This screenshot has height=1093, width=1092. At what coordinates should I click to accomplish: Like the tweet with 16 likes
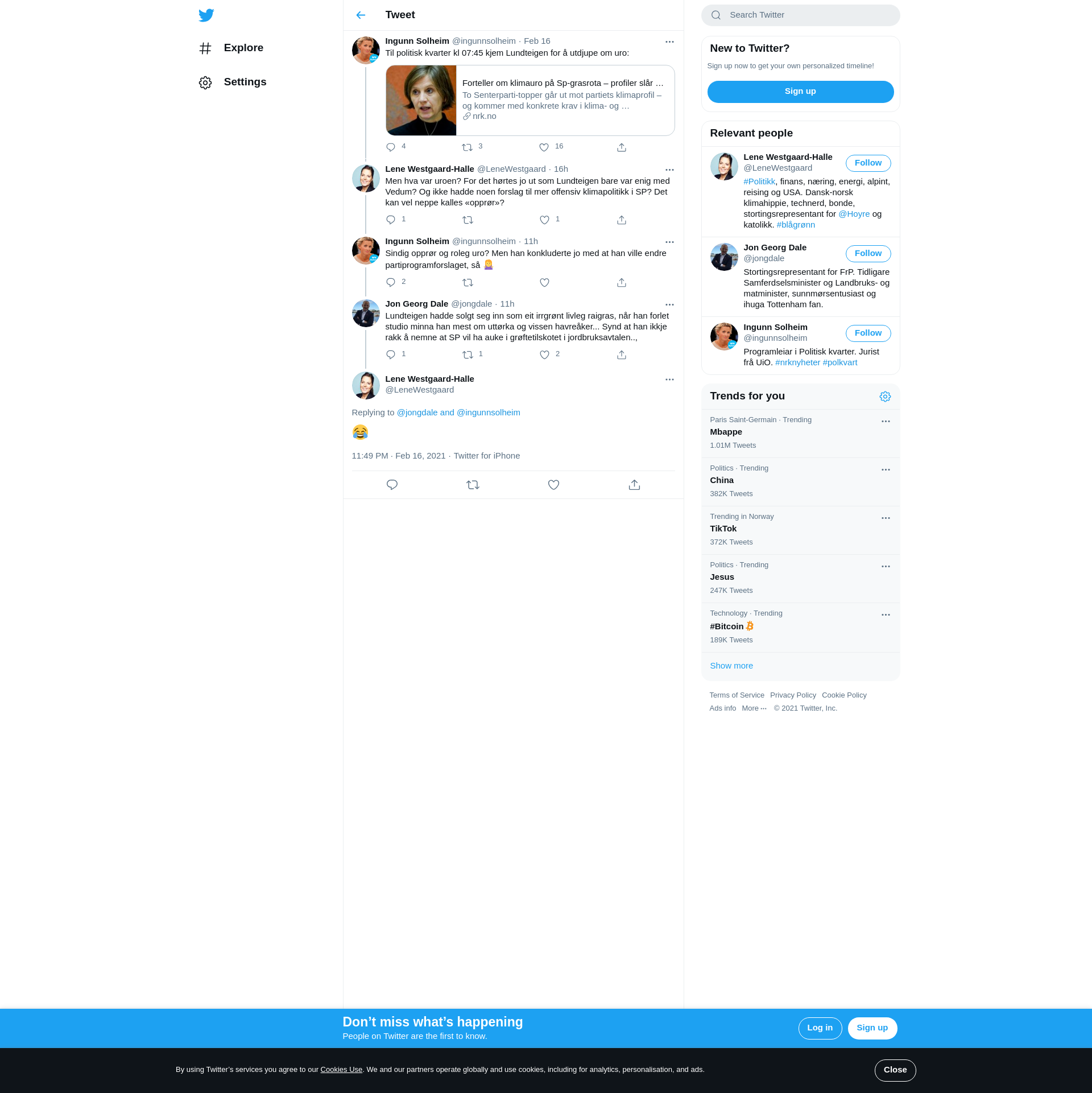point(544,147)
